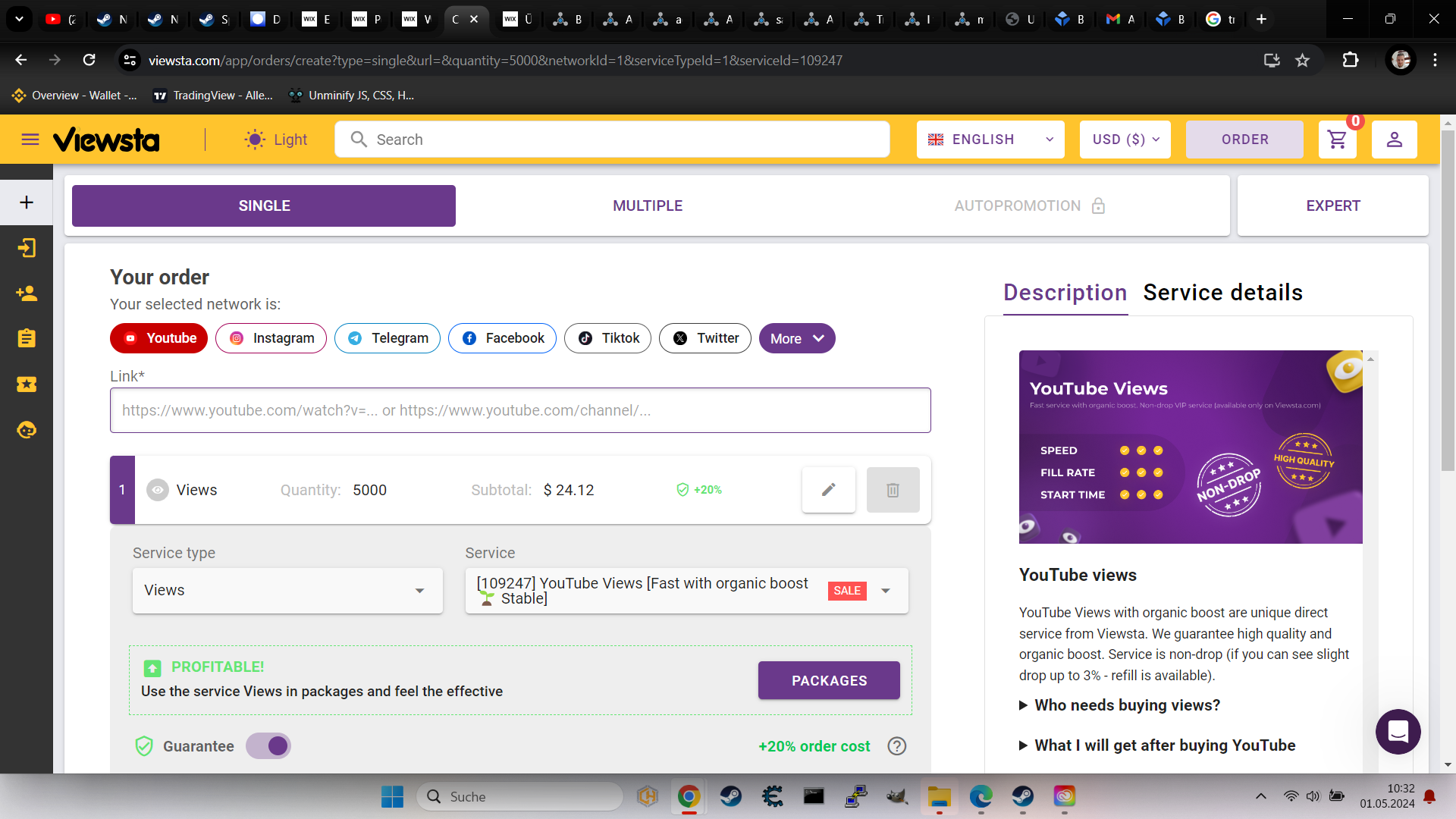This screenshot has height=819, width=1456.
Task: Open the hamburger menu beside Viewsta logo
Action: coord(30,140)
